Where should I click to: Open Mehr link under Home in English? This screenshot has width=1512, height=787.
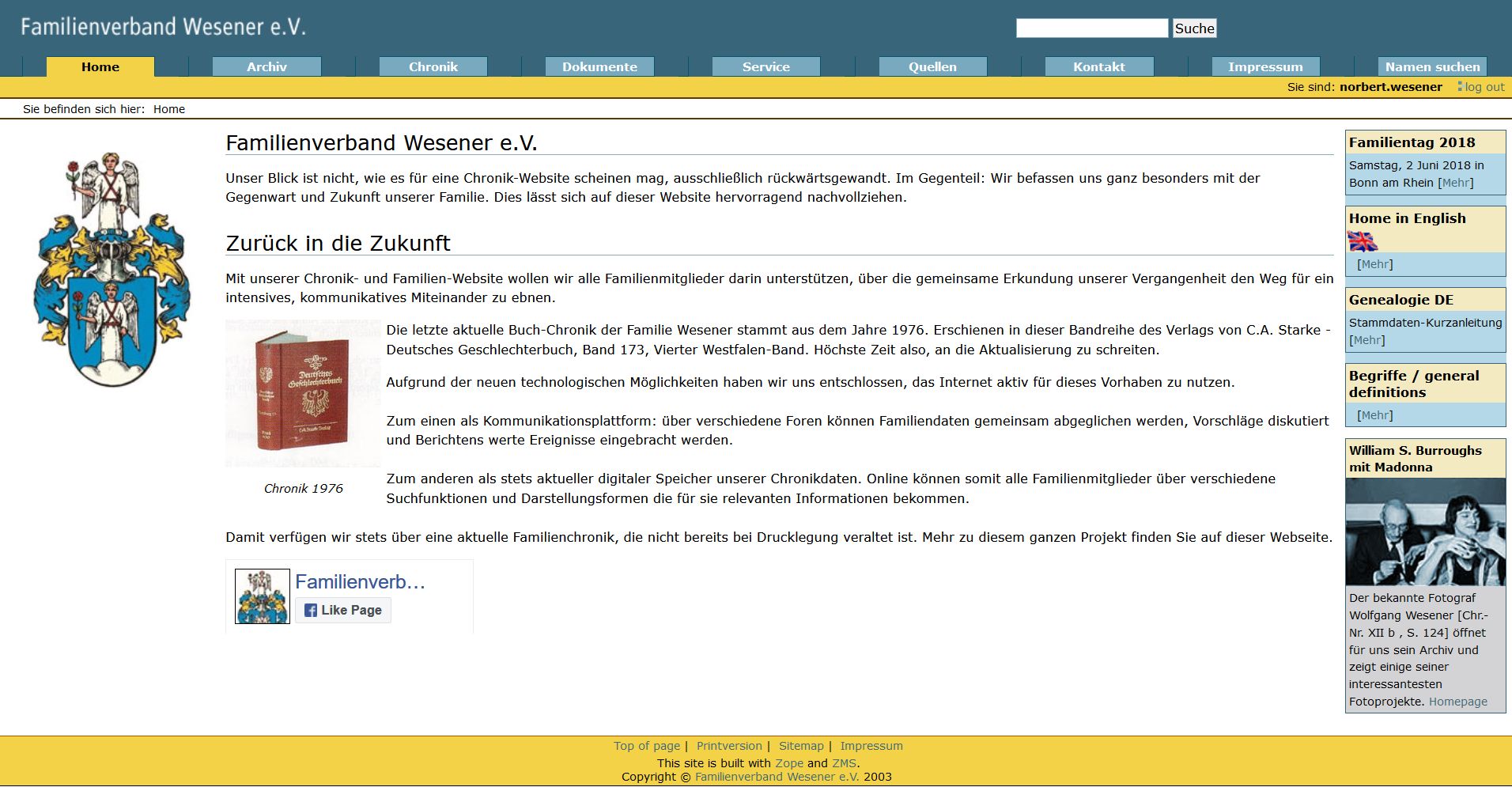coord(1375,264)
